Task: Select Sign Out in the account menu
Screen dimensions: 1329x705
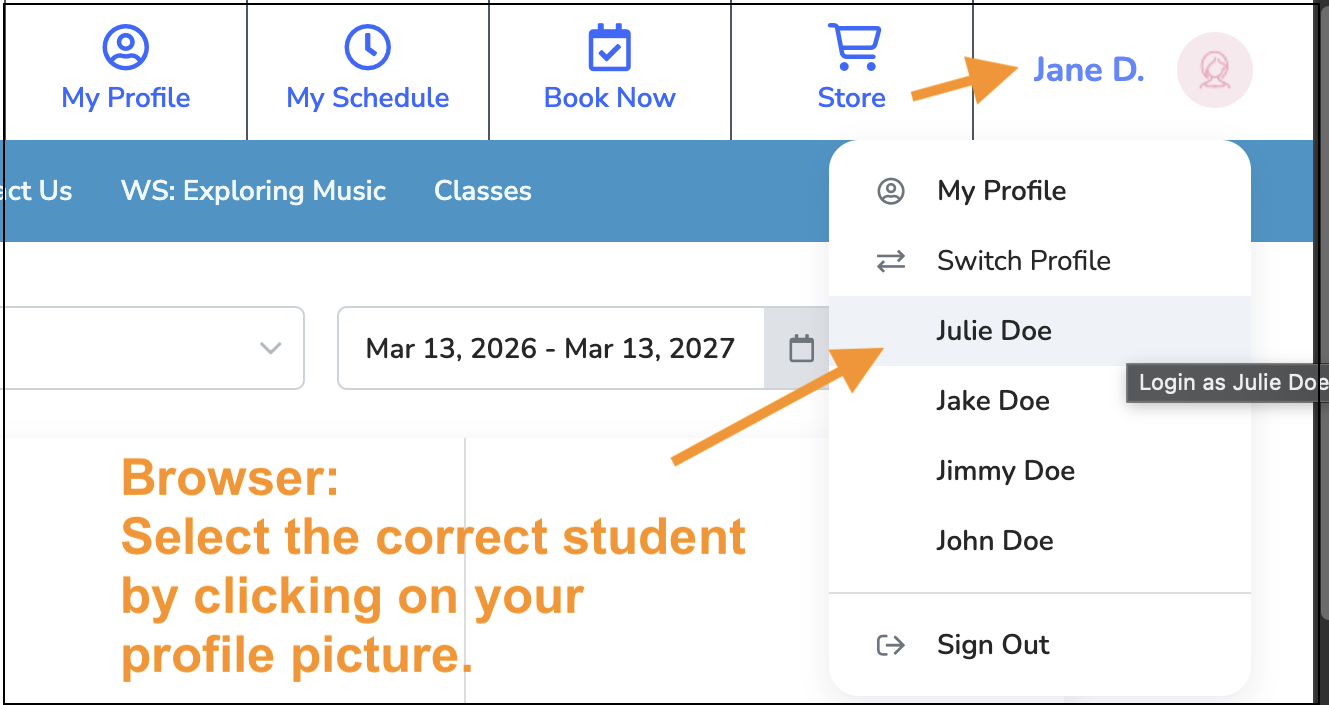Action: 993,645
